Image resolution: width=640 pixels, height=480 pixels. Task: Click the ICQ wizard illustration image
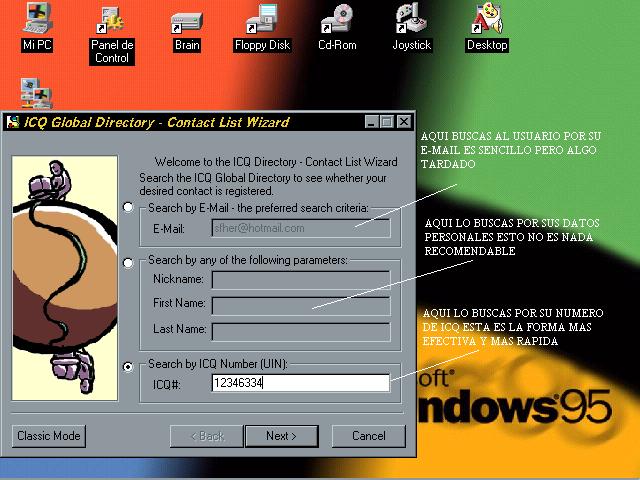[x=64, y=278]
